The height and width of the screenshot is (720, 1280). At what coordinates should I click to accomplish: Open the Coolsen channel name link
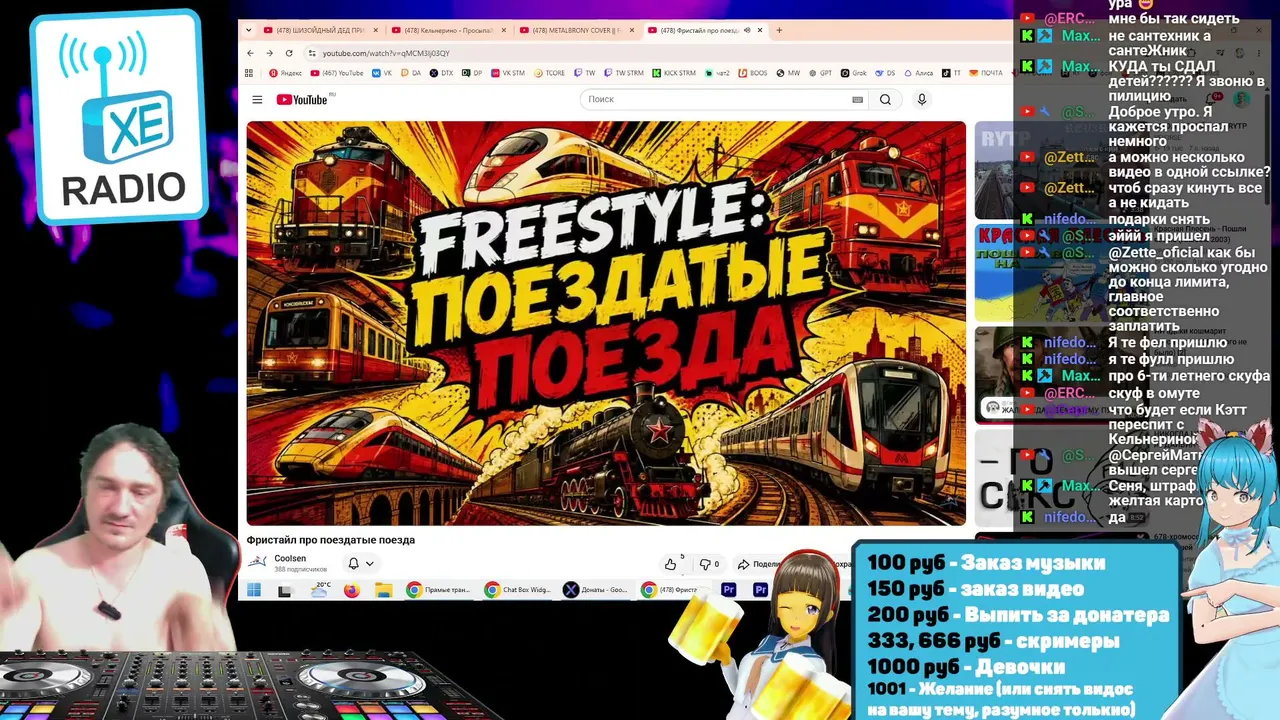[290, 558]
